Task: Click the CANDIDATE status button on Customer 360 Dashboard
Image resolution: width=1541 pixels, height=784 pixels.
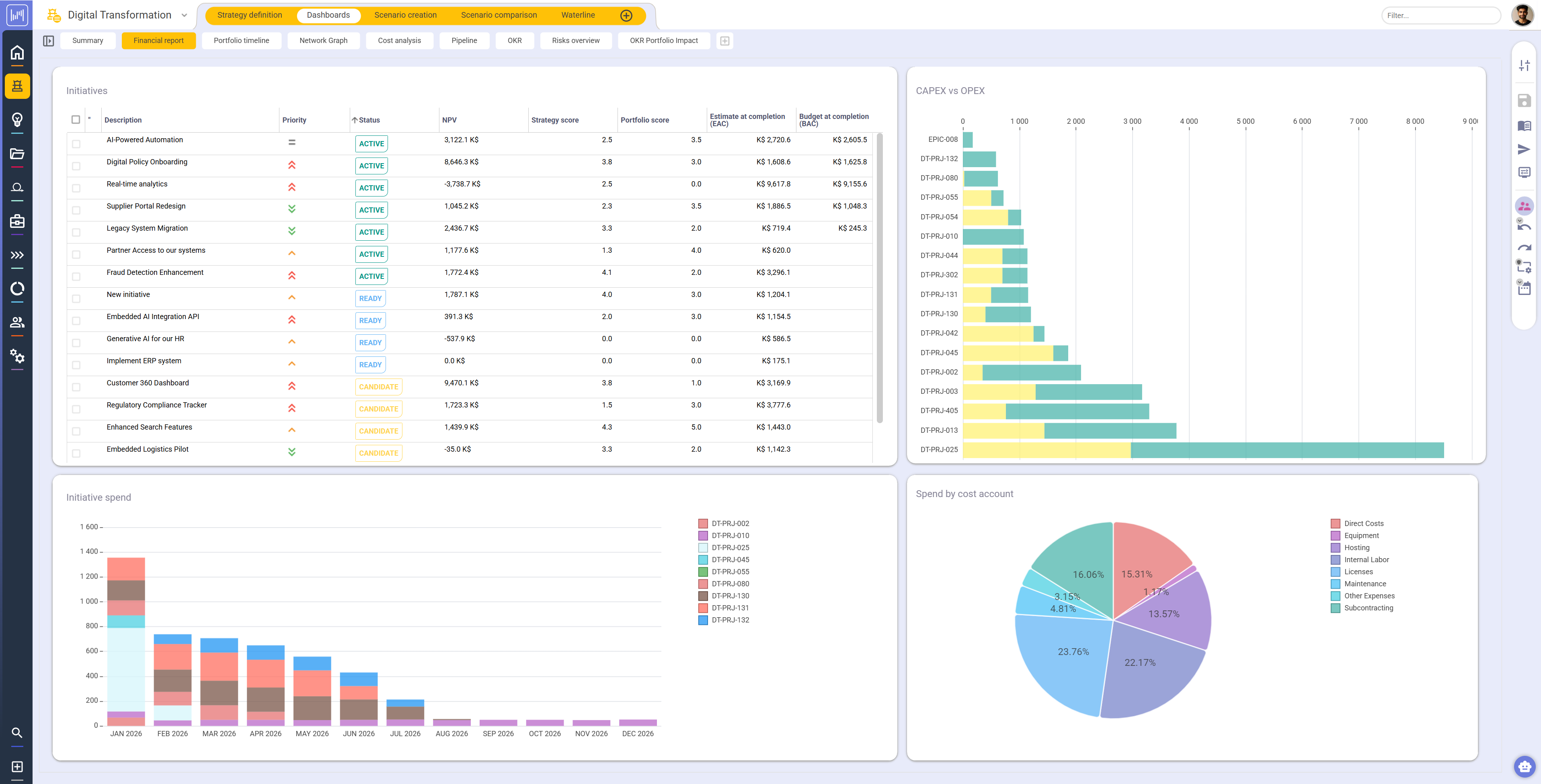Action: (378, 387)
